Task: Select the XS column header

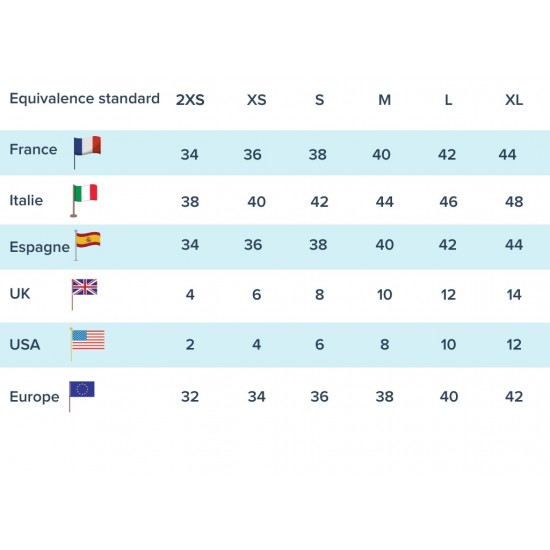Action: point(257,100)
